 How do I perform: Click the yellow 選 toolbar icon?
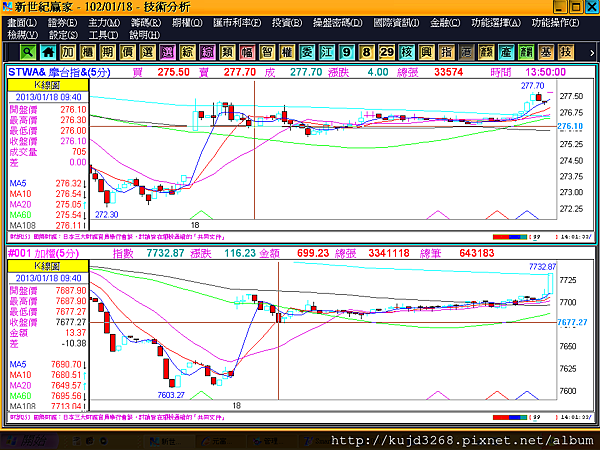pos(148,52)
